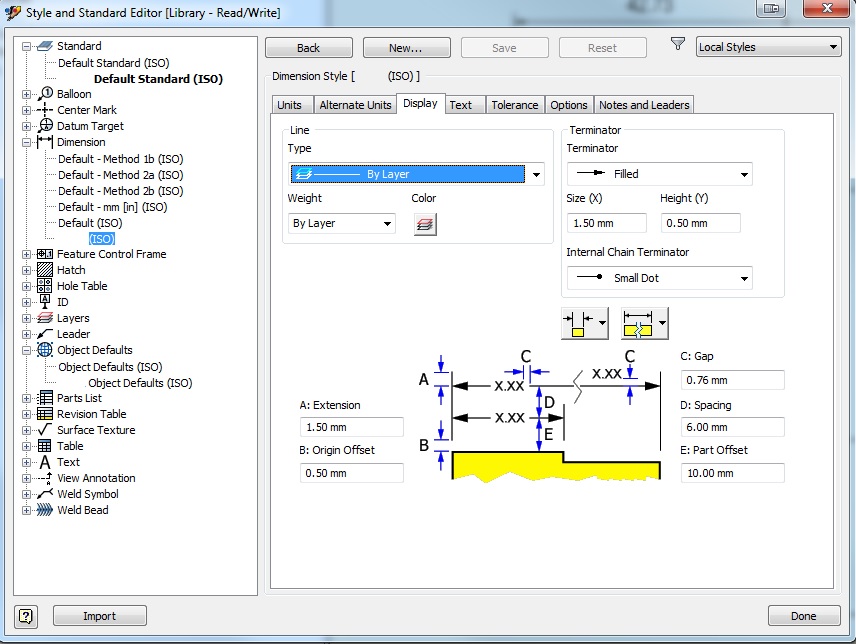Click the Surface Texture checkmark icon

coord(45,430)
